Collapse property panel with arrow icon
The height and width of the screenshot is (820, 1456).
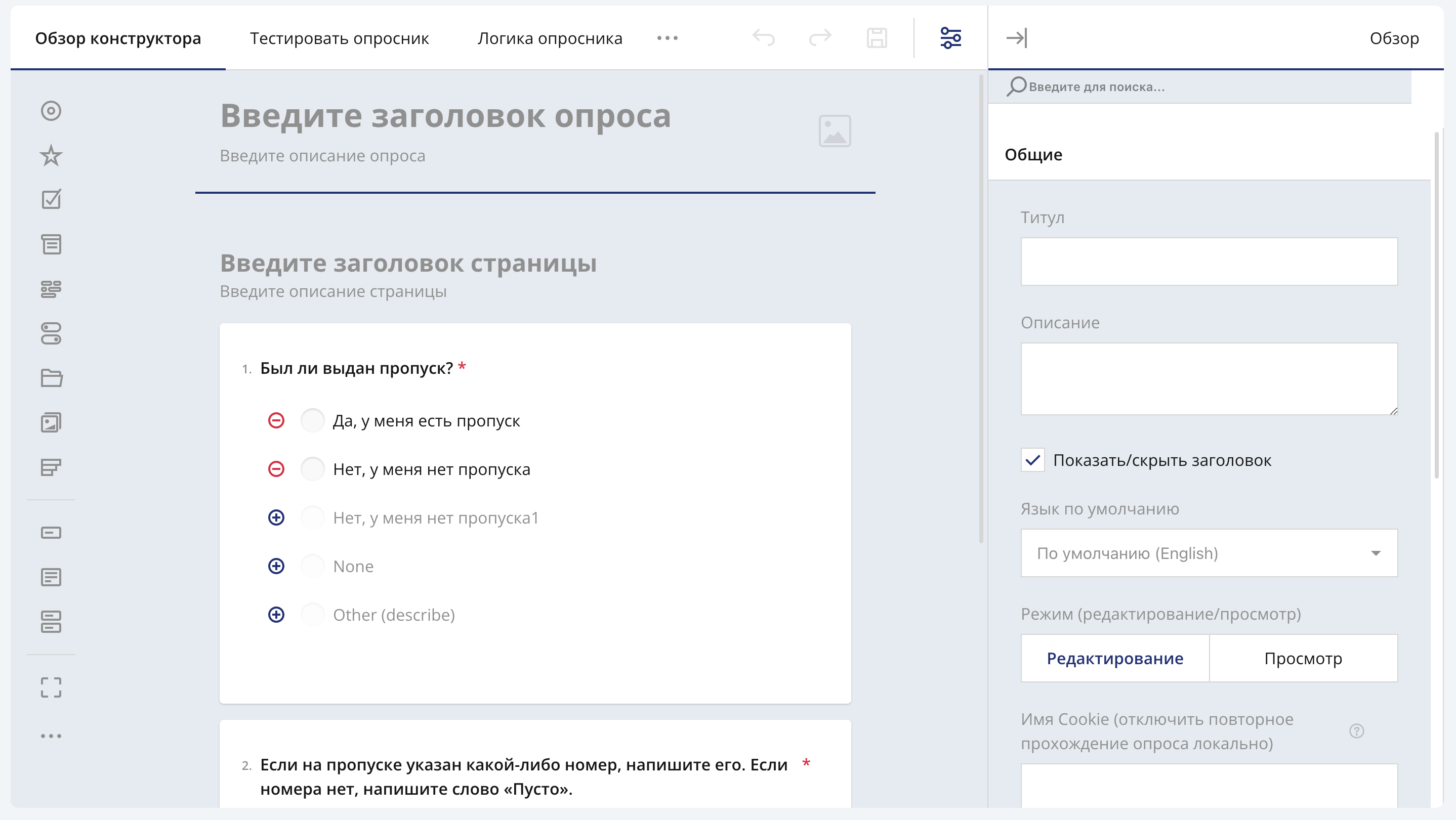(1017, 38)
